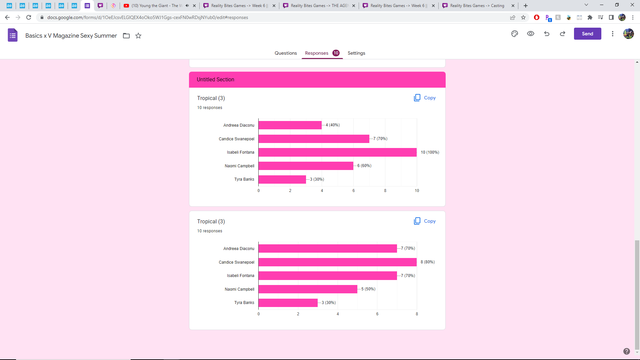This screenshot has width=640, height=360.
Task: Undo the last change
Action: 547,34
